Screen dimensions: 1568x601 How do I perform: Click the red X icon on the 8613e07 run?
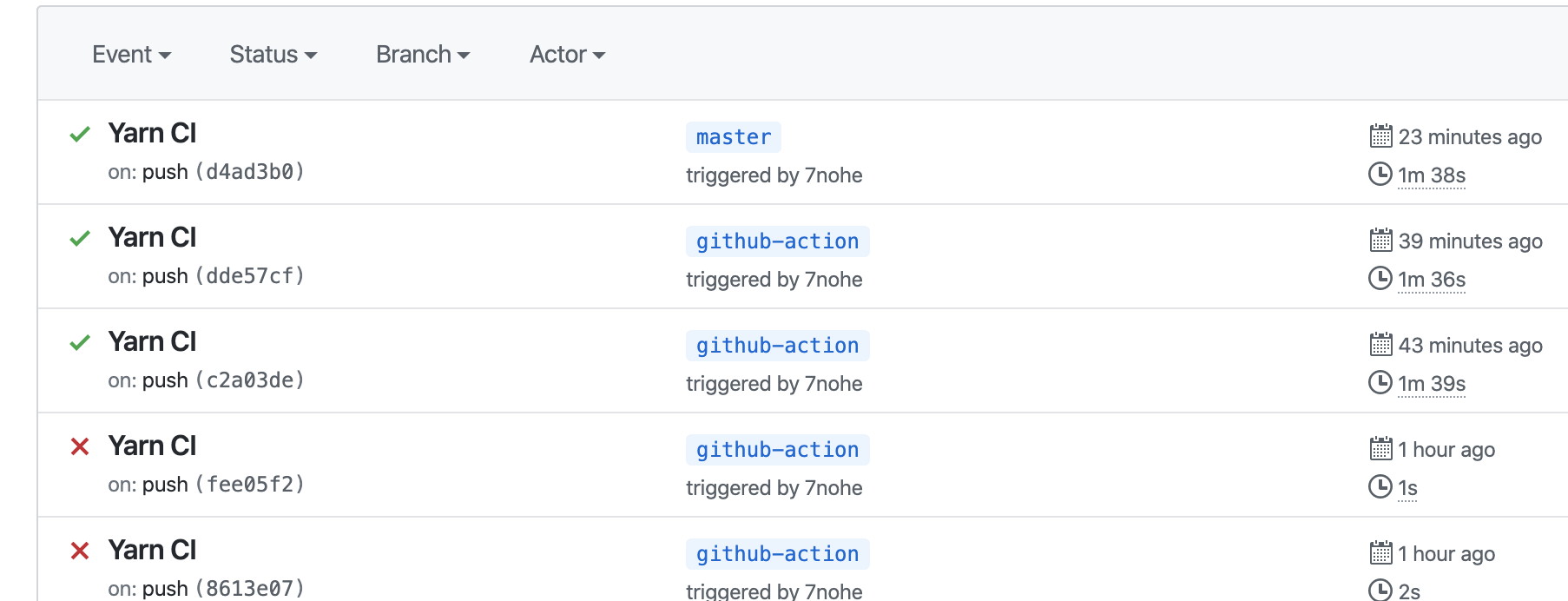[x=79, y=551]
